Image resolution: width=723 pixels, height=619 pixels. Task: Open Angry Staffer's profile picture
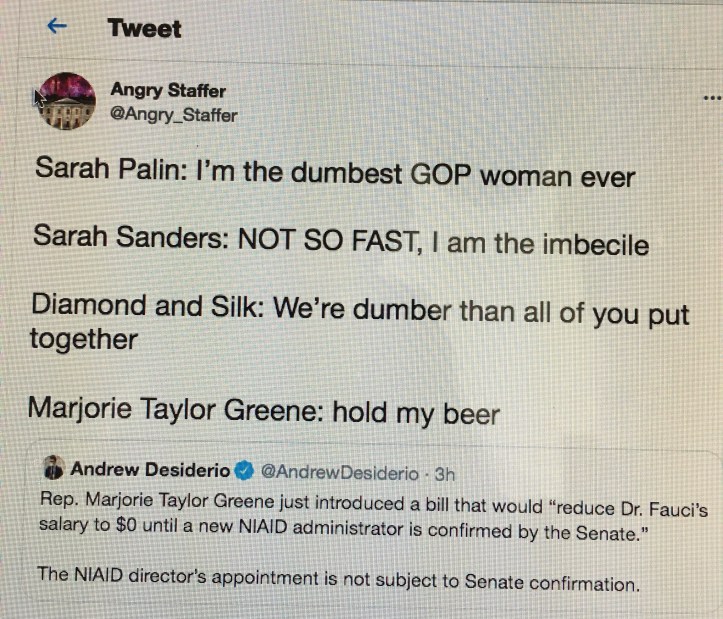(65, 101)
